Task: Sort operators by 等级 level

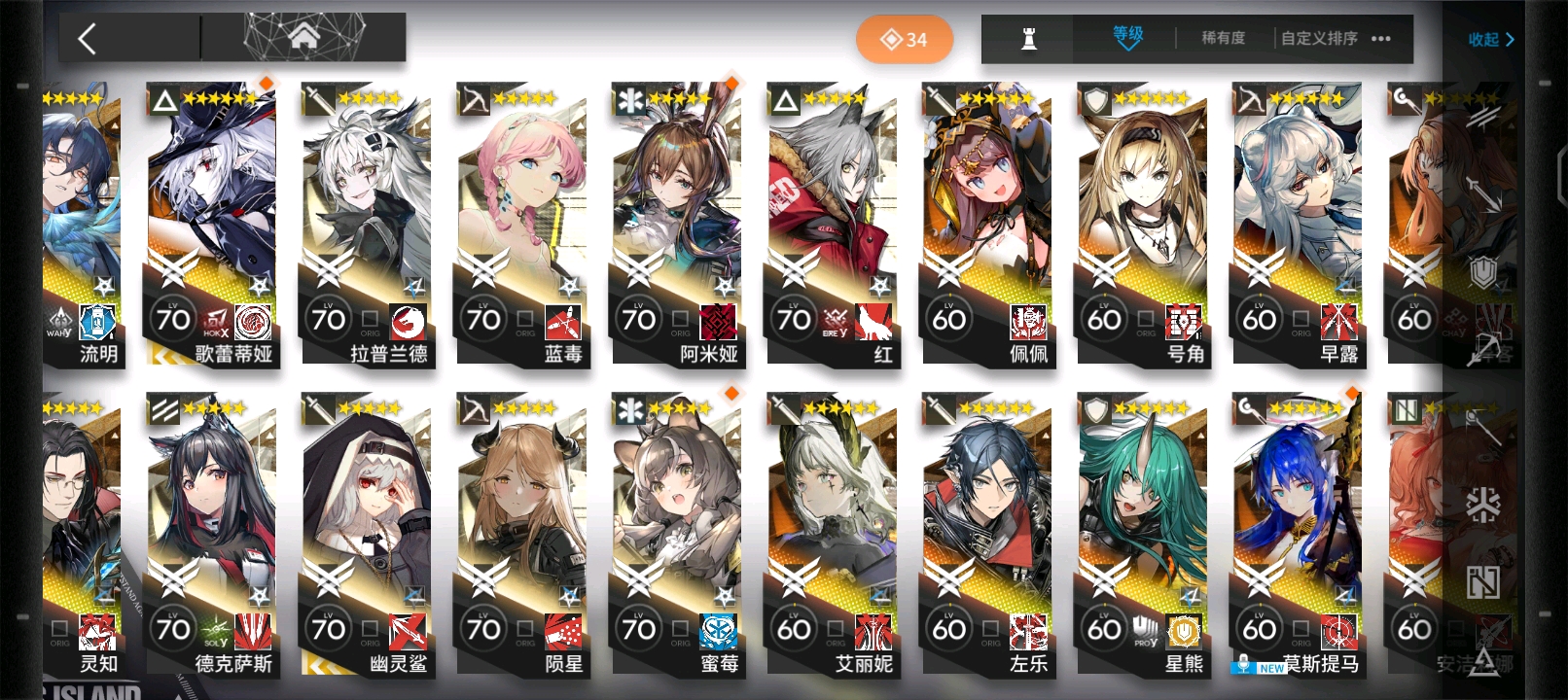Action: coord(1128,36)
